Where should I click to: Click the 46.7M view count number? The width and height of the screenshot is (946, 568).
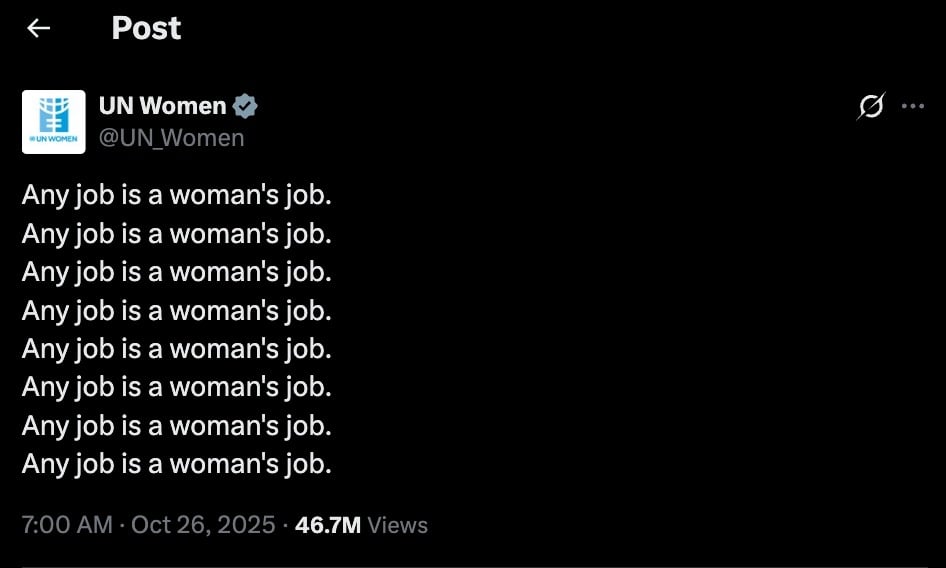[328, 525]
